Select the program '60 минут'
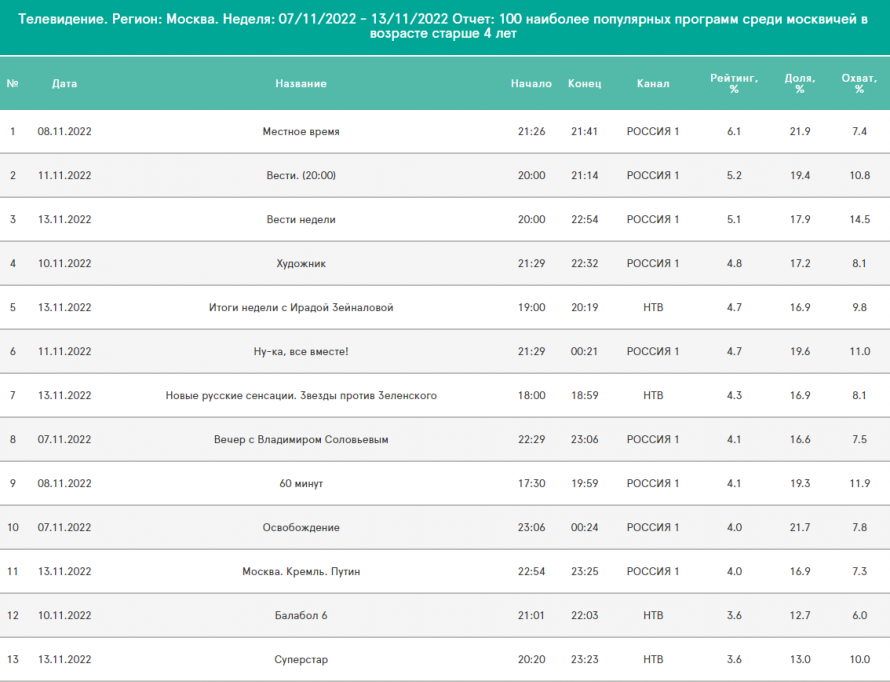The image size is (890, 682). tap(301, 483)
